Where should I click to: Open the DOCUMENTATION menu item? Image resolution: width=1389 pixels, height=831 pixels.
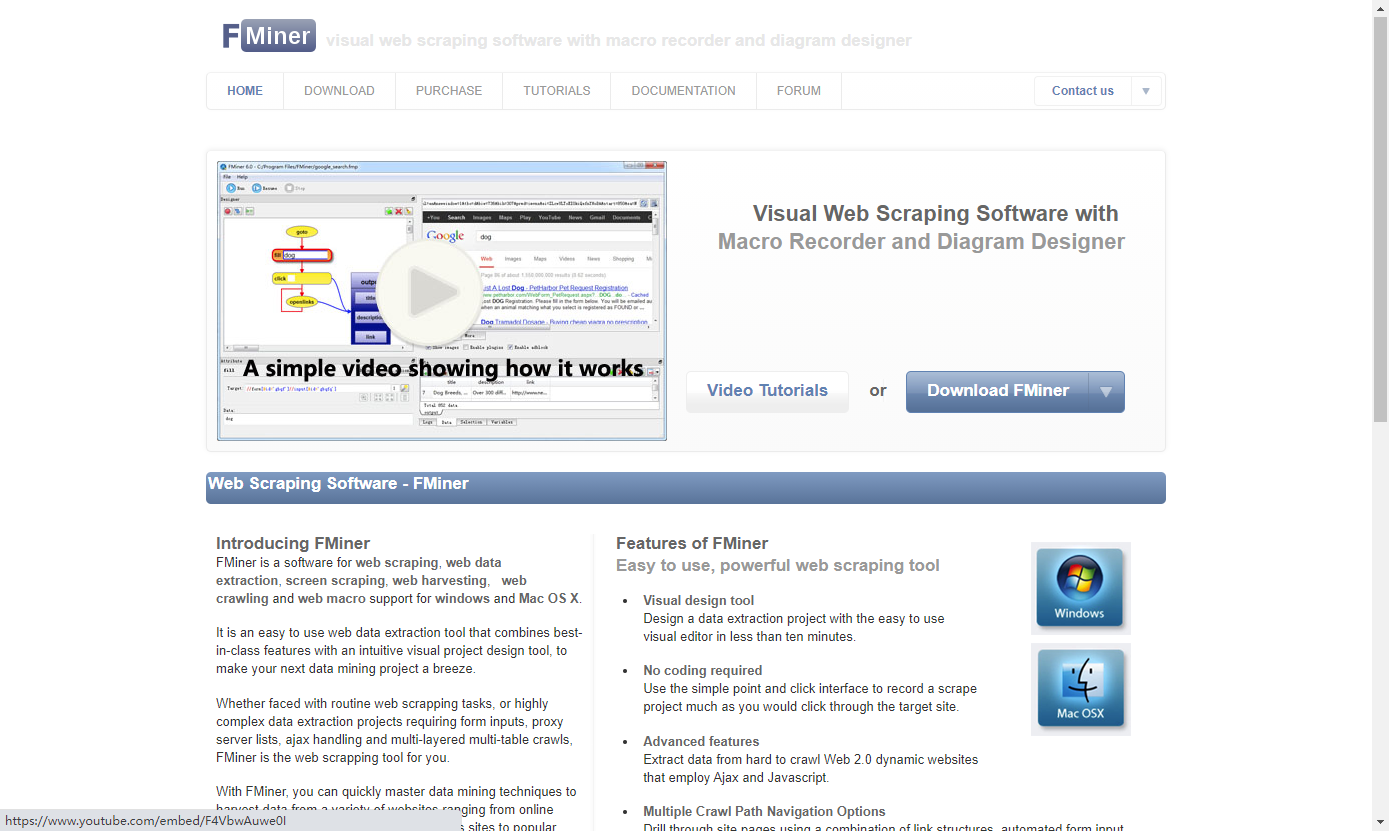pos(684,91)
